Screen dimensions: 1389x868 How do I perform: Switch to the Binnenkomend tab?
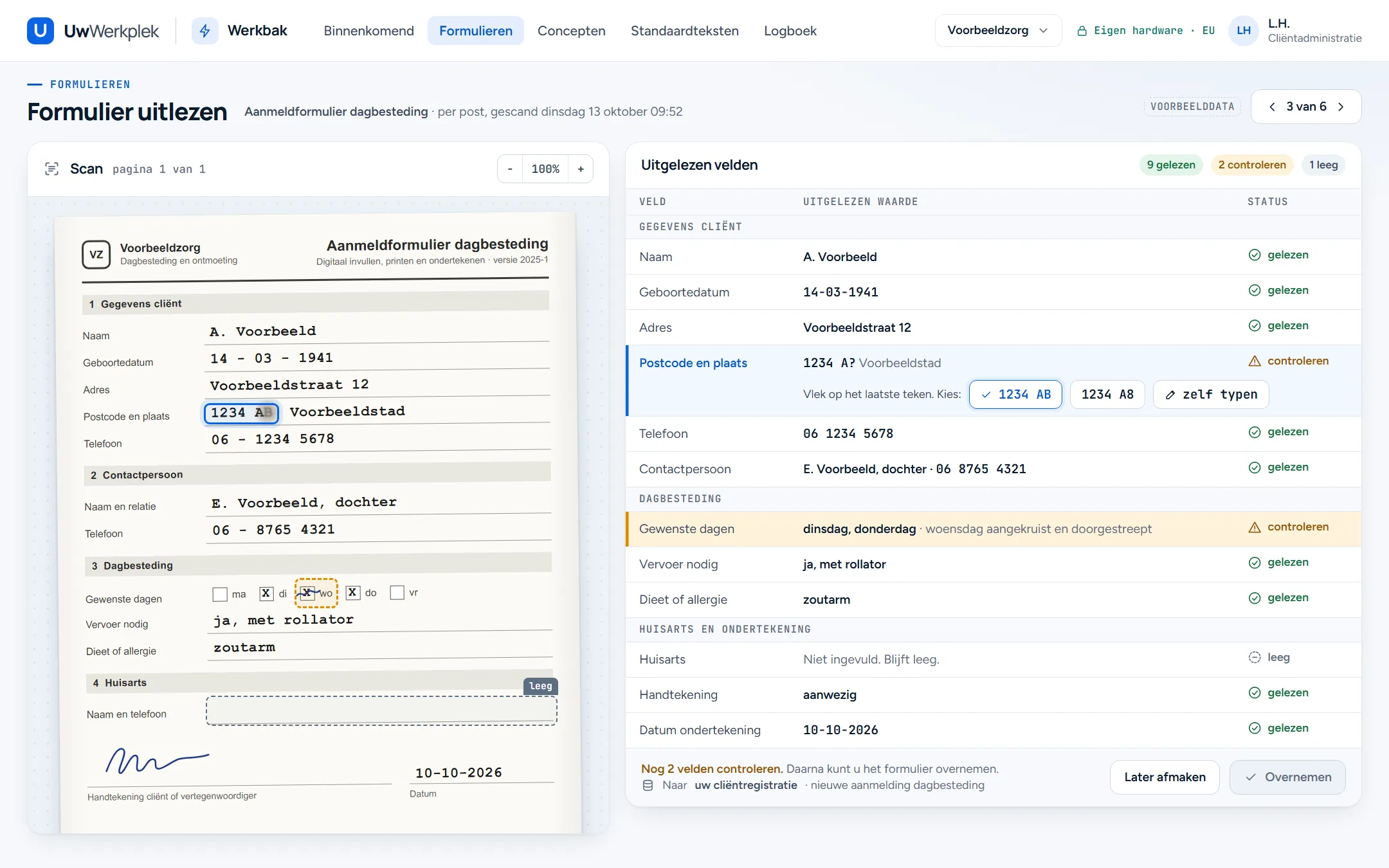click(x=368, y=31)
